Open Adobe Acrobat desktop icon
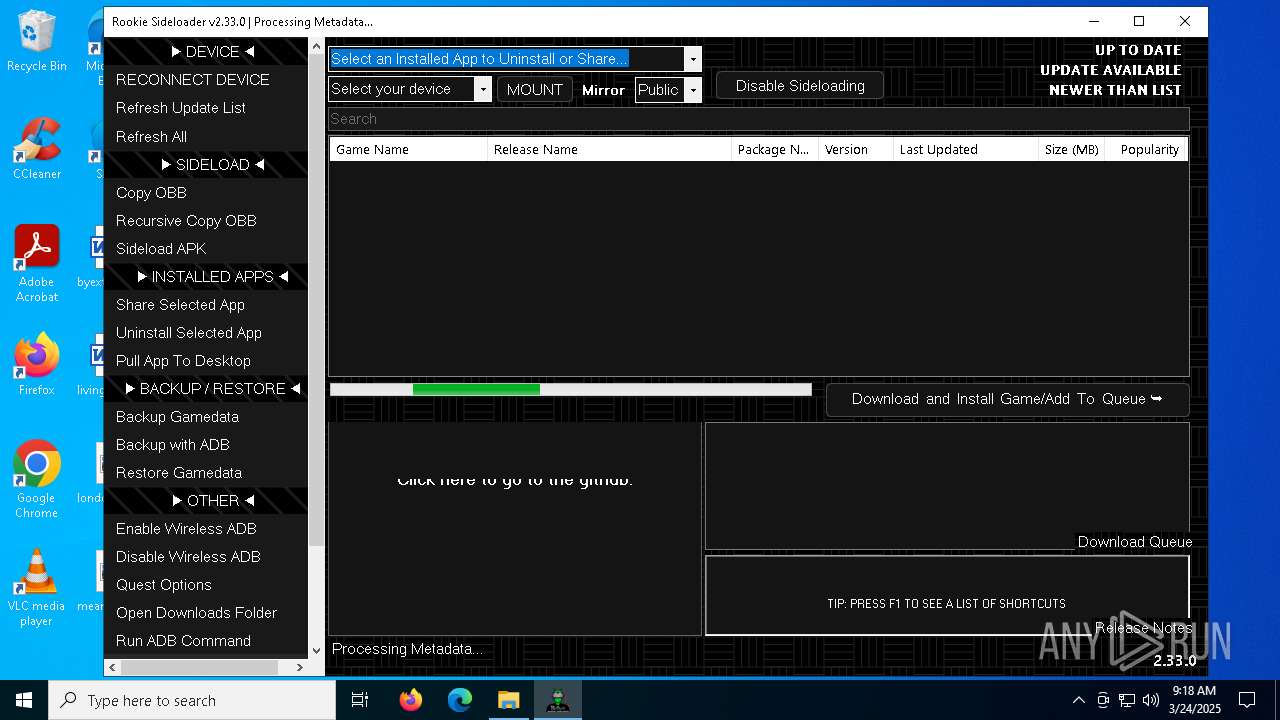Viewport: 1280px width, 720px height. [37, 264]
